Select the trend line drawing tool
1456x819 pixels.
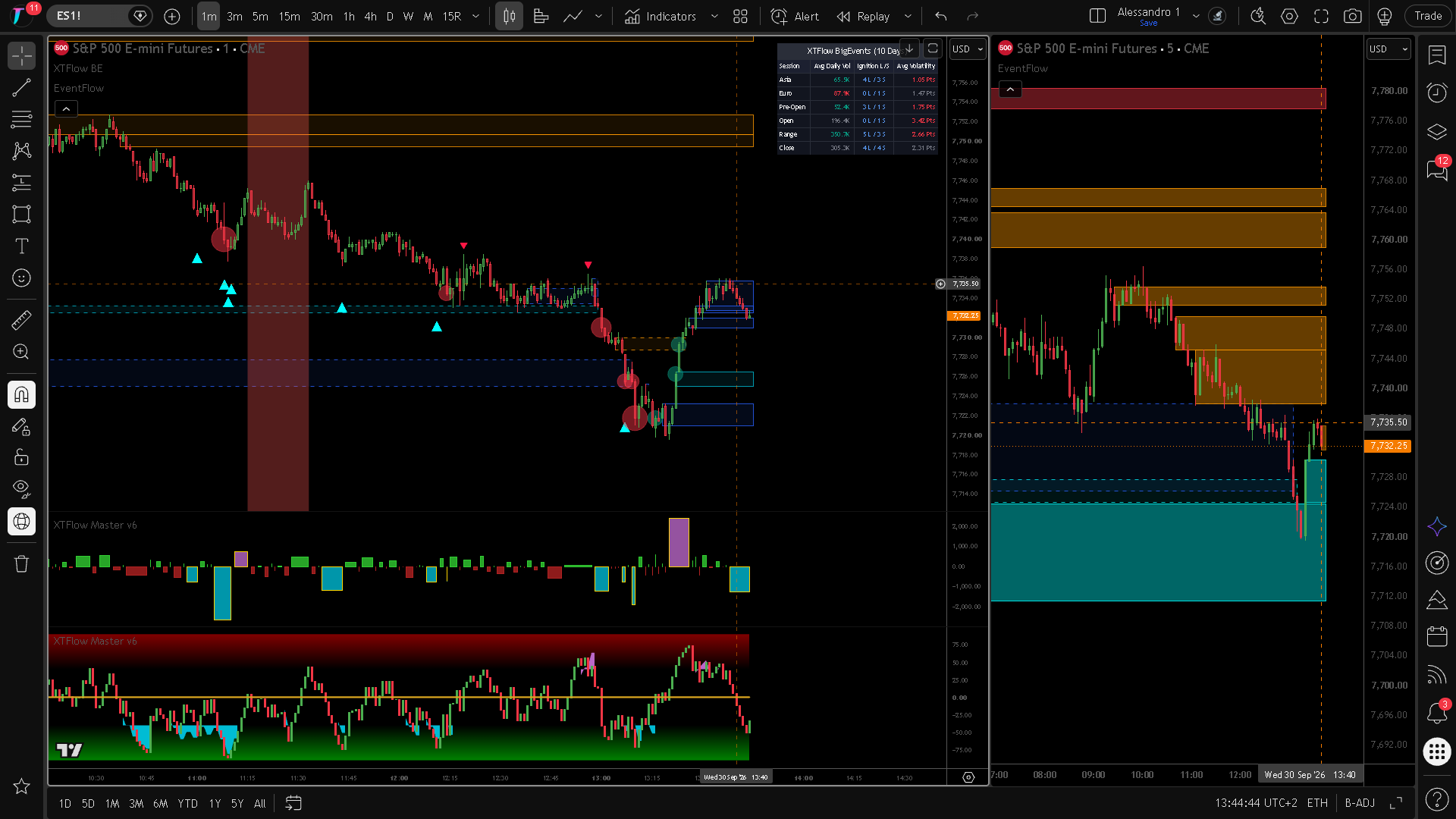21,87
